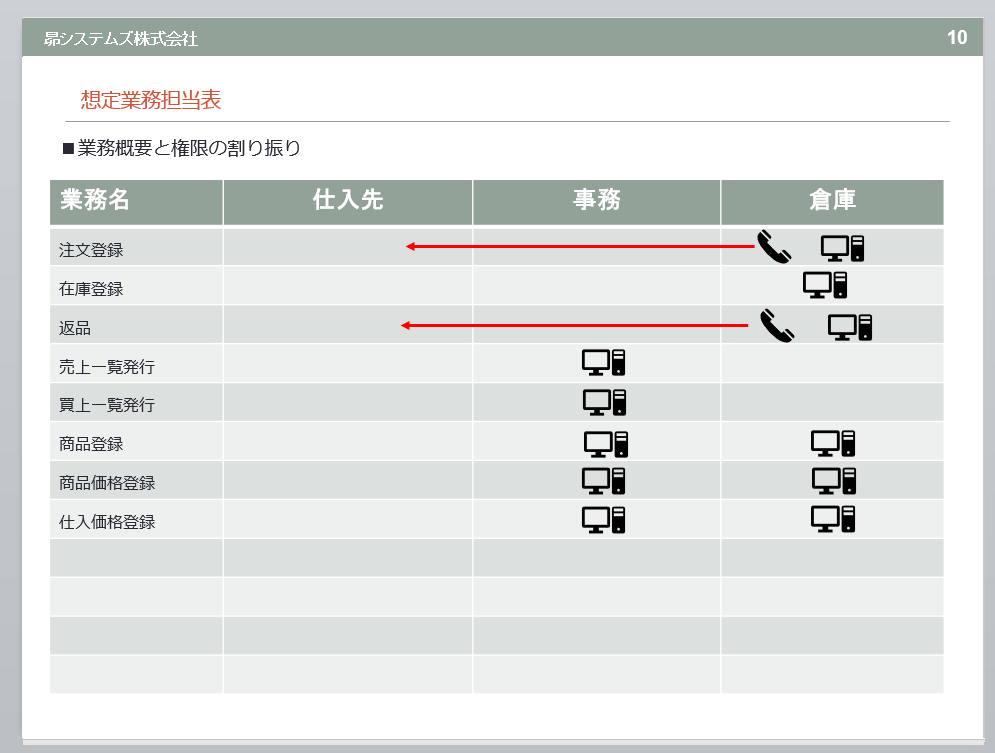Select the red arrow in the 注文登録 row

[x=580, y=246]
